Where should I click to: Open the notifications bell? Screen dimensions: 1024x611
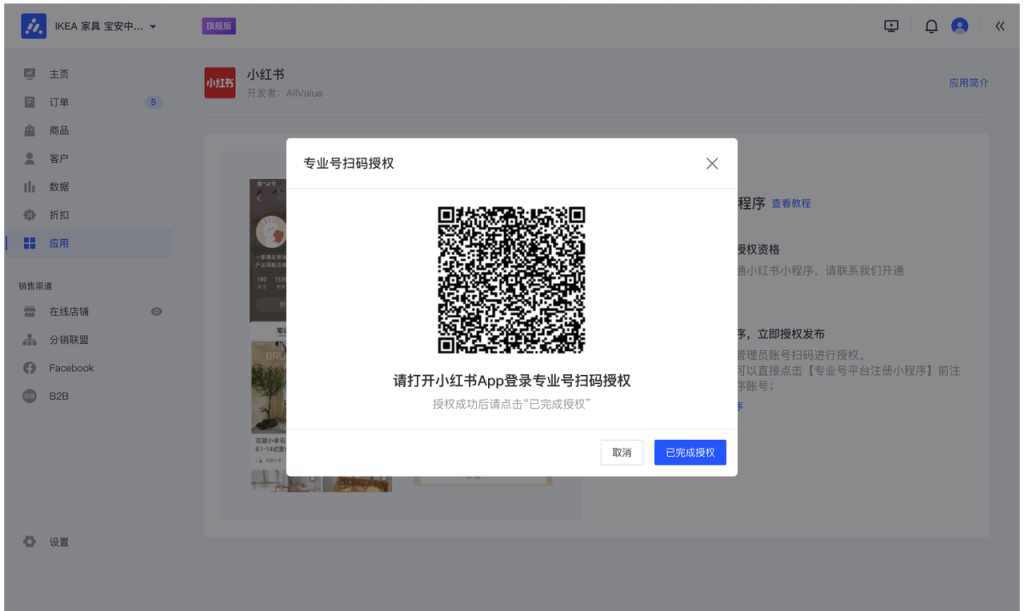click(931, 26)
